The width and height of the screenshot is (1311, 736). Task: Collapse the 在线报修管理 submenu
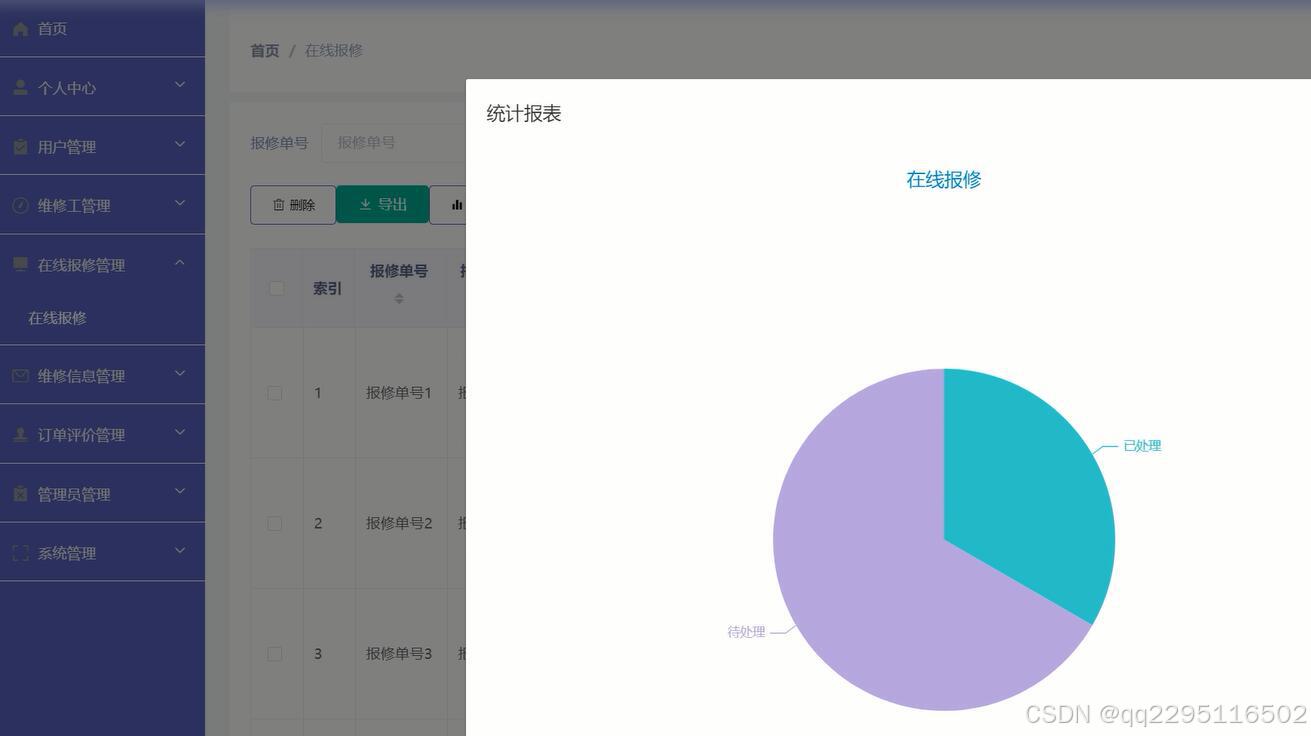point(179,262)
